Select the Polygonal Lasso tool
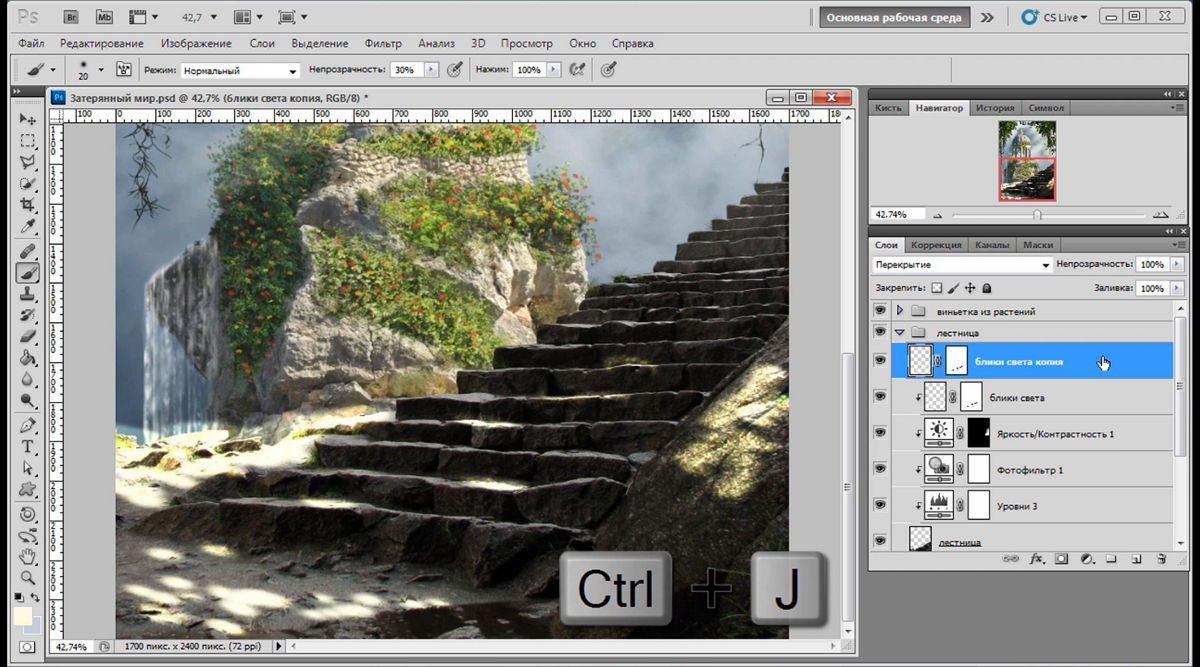Viewport: 1200px width, 667px height. pyautogui.click(x=28, y=163)
